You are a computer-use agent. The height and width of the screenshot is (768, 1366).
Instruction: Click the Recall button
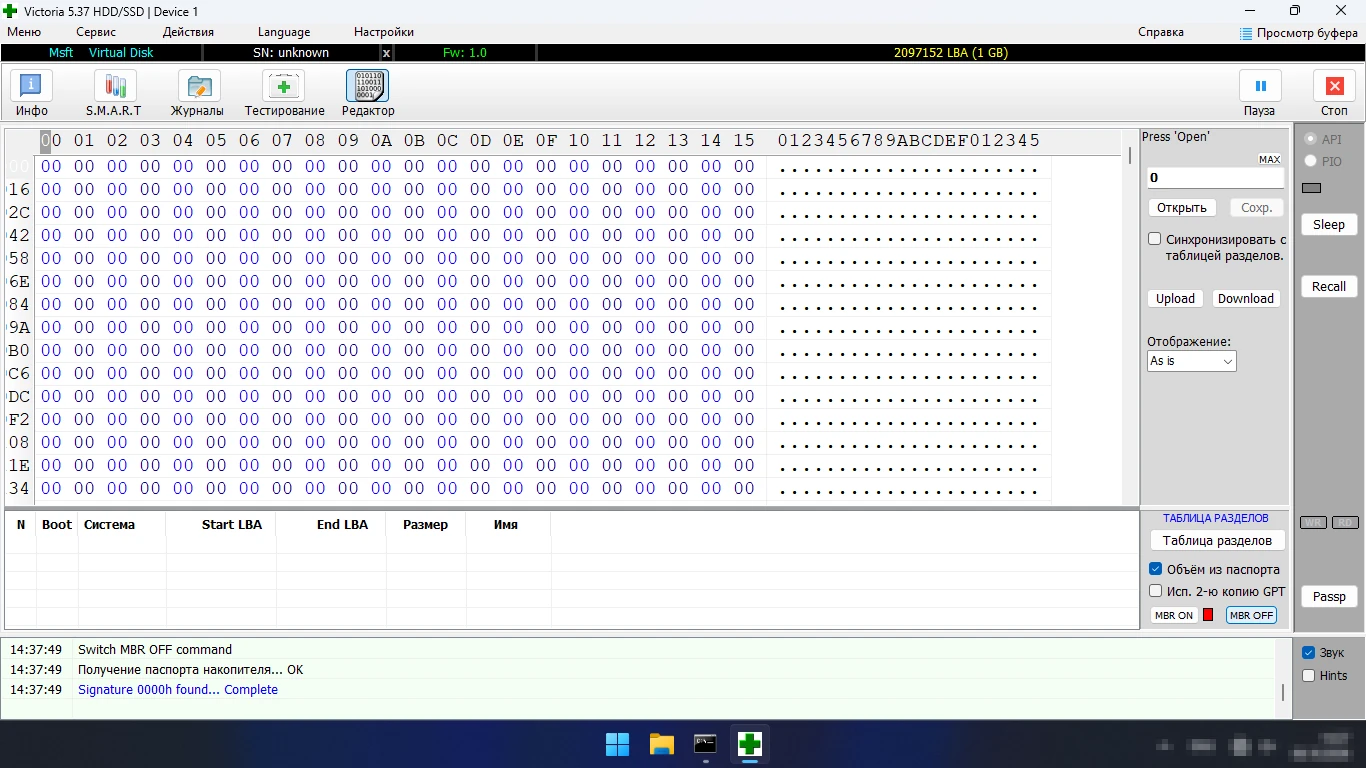1329,286
